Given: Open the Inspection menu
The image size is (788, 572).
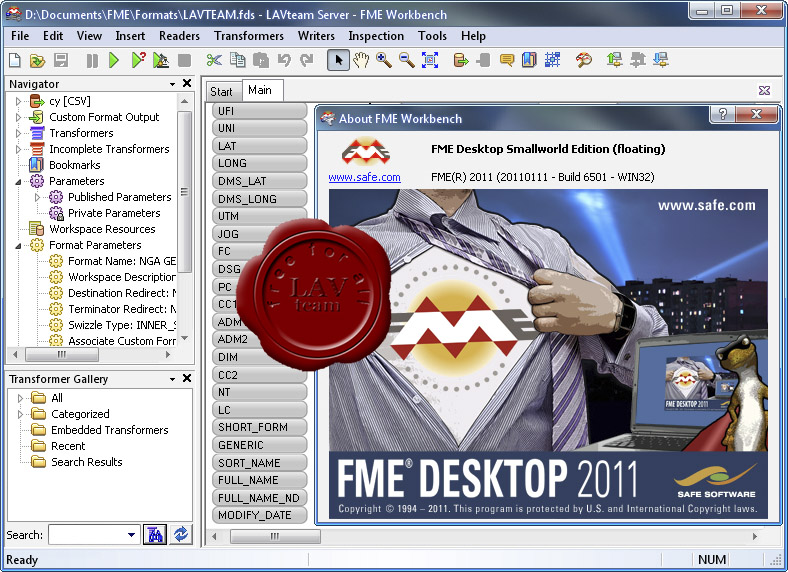Looking at the screenshot, I should coord(376,36).
